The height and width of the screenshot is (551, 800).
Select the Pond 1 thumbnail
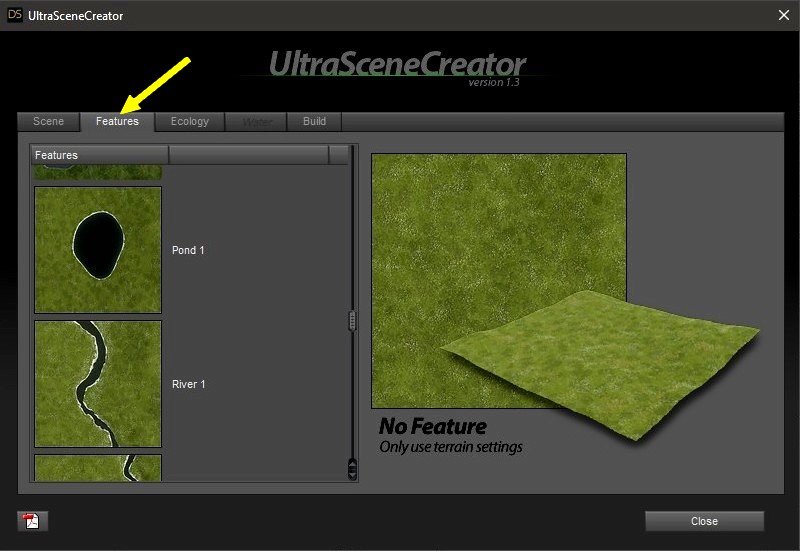98,249
